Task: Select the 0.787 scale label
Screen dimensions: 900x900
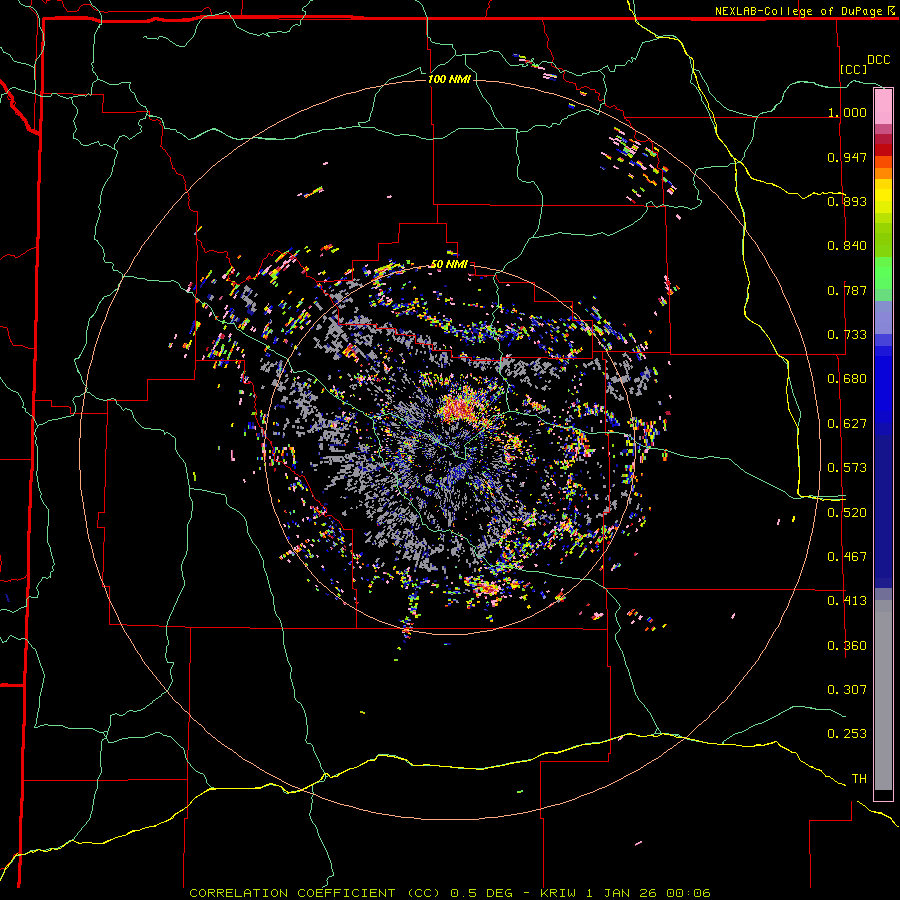Action: tap(847, 290)
